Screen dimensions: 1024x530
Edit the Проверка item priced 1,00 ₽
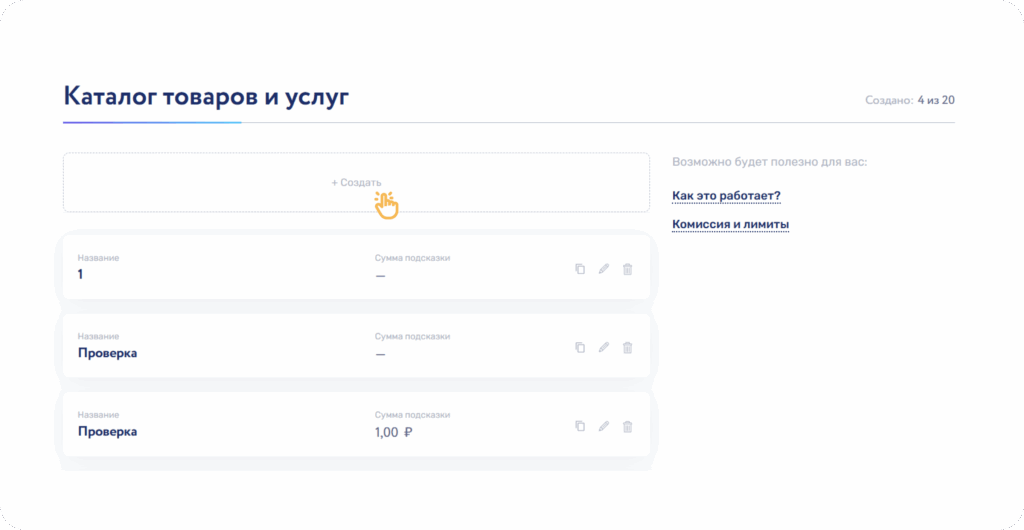(604, 426)
